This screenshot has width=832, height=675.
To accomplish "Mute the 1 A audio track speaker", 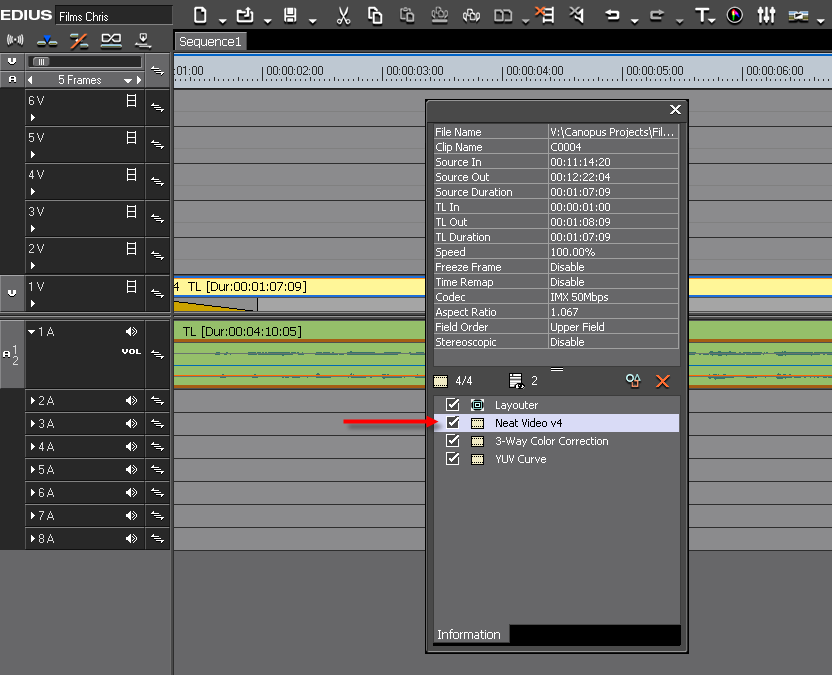I will point(131,332).
